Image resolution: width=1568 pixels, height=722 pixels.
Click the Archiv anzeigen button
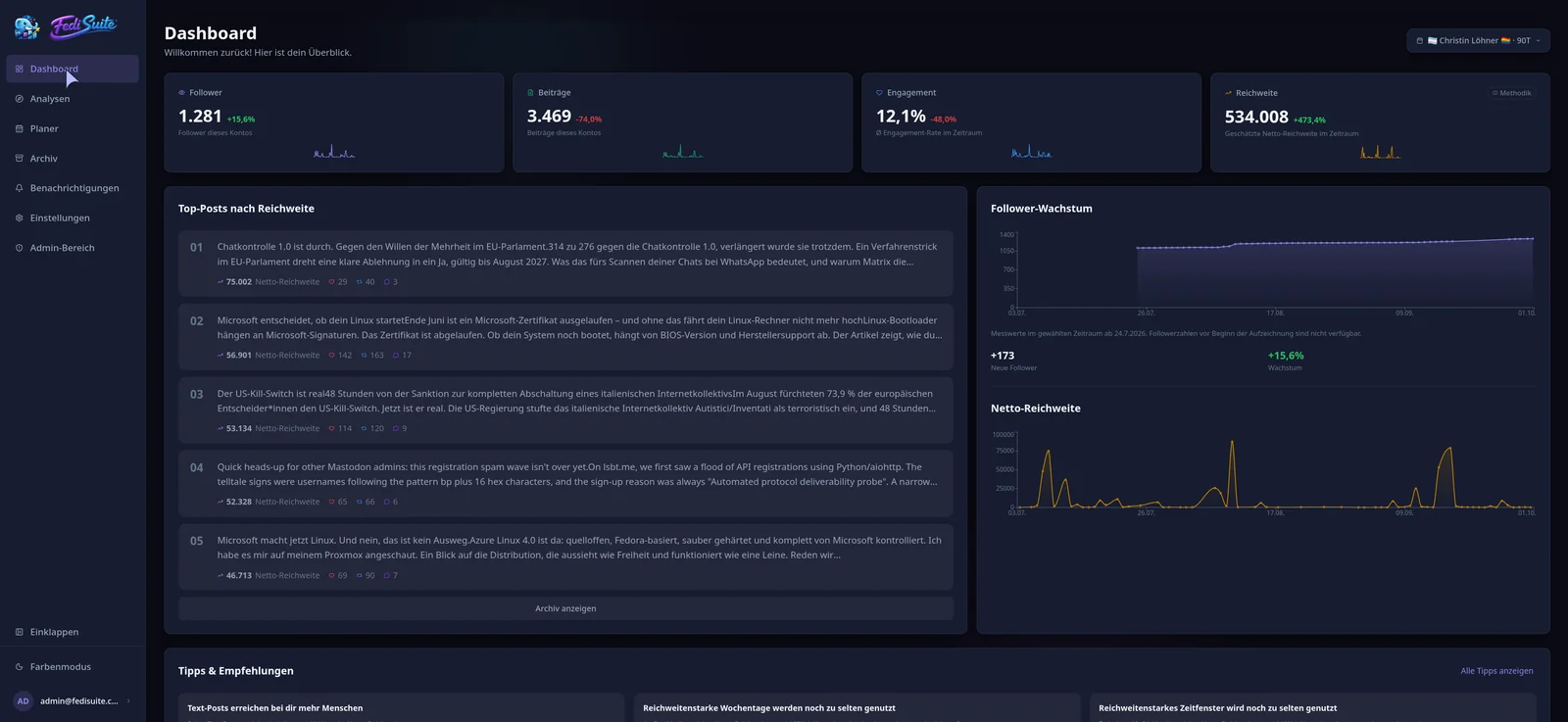[x=565, y=608]
